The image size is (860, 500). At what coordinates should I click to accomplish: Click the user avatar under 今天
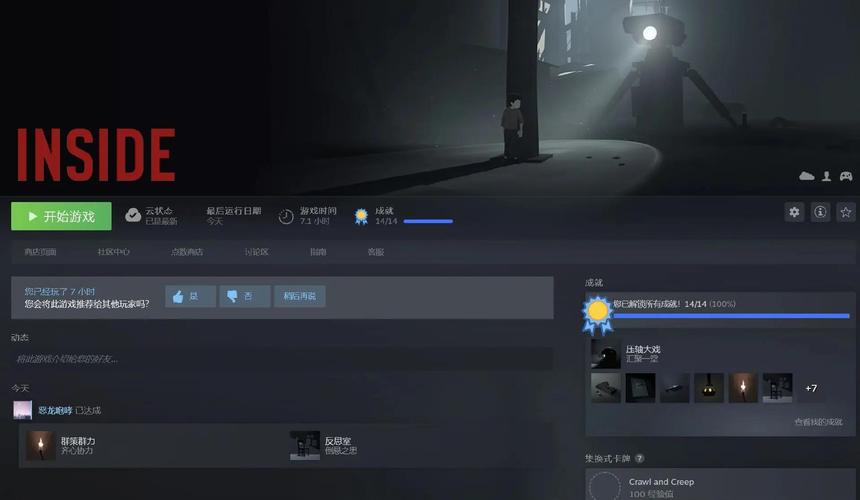click(x=22, y=410)
